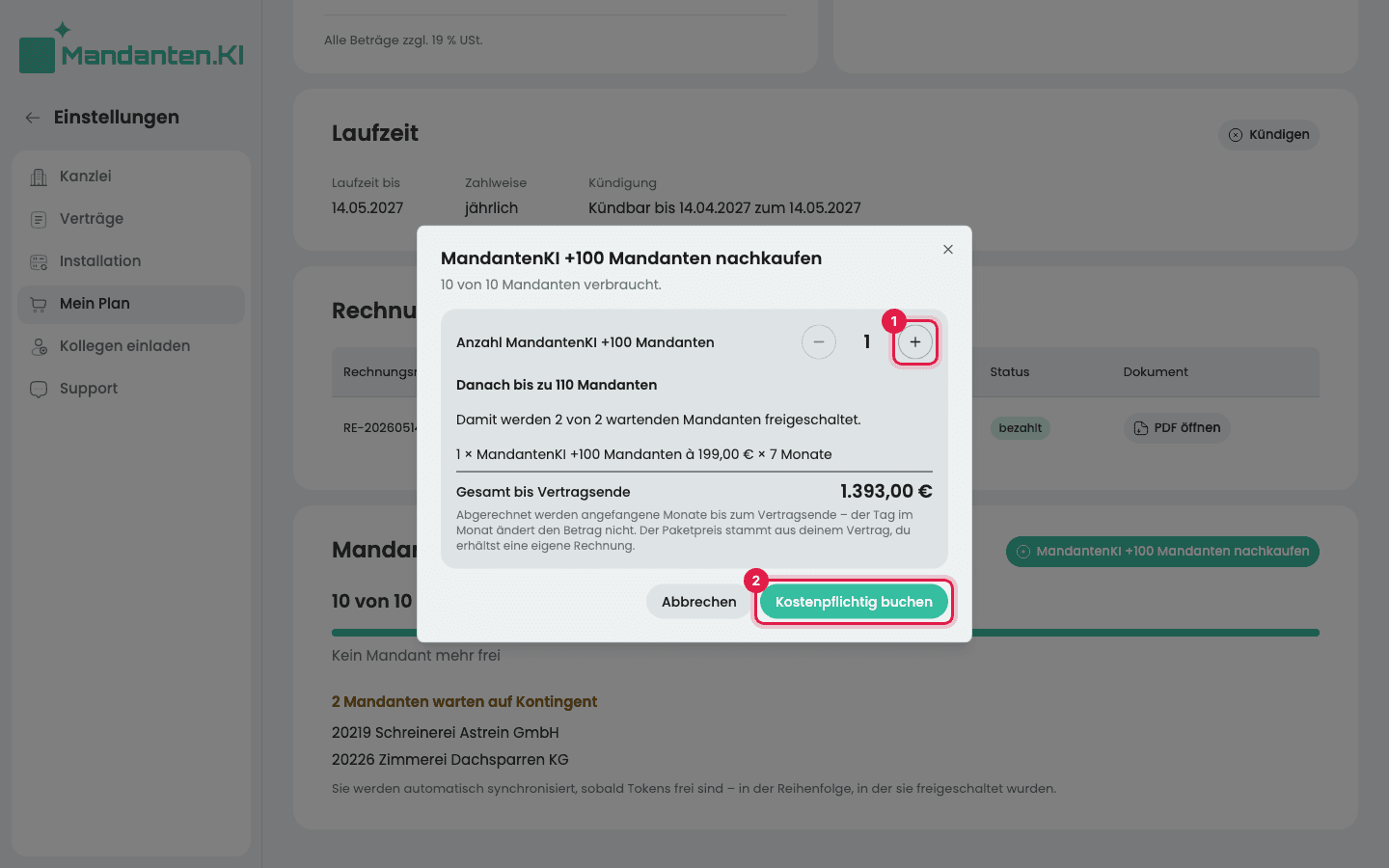Click 'Danach bis zu 110 Mandanten' line
Image resolution: width=1389 pixels, height=868 pixels.
[557, 385]
